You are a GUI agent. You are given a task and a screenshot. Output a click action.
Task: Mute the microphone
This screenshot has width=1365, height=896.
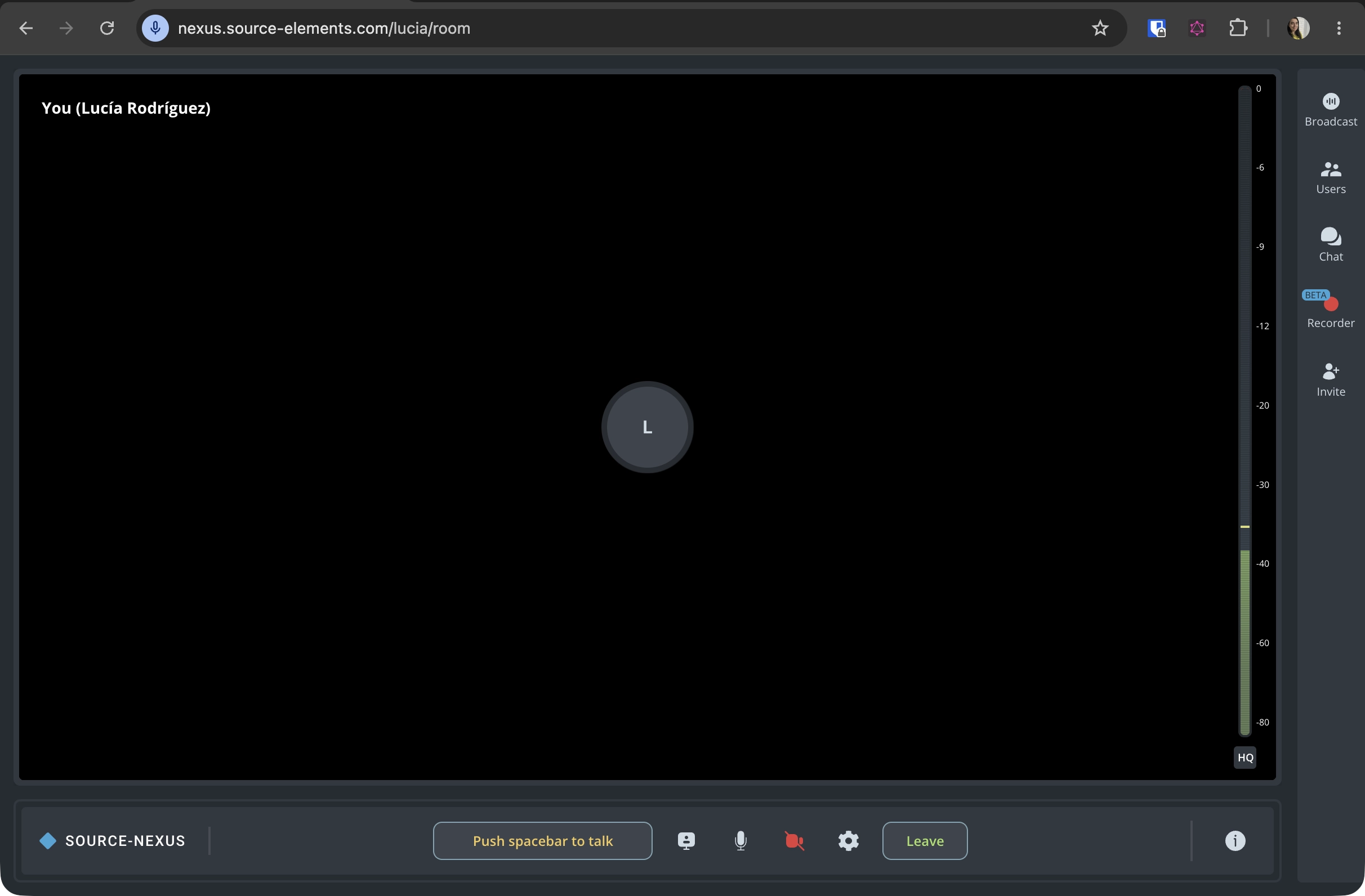741,841
